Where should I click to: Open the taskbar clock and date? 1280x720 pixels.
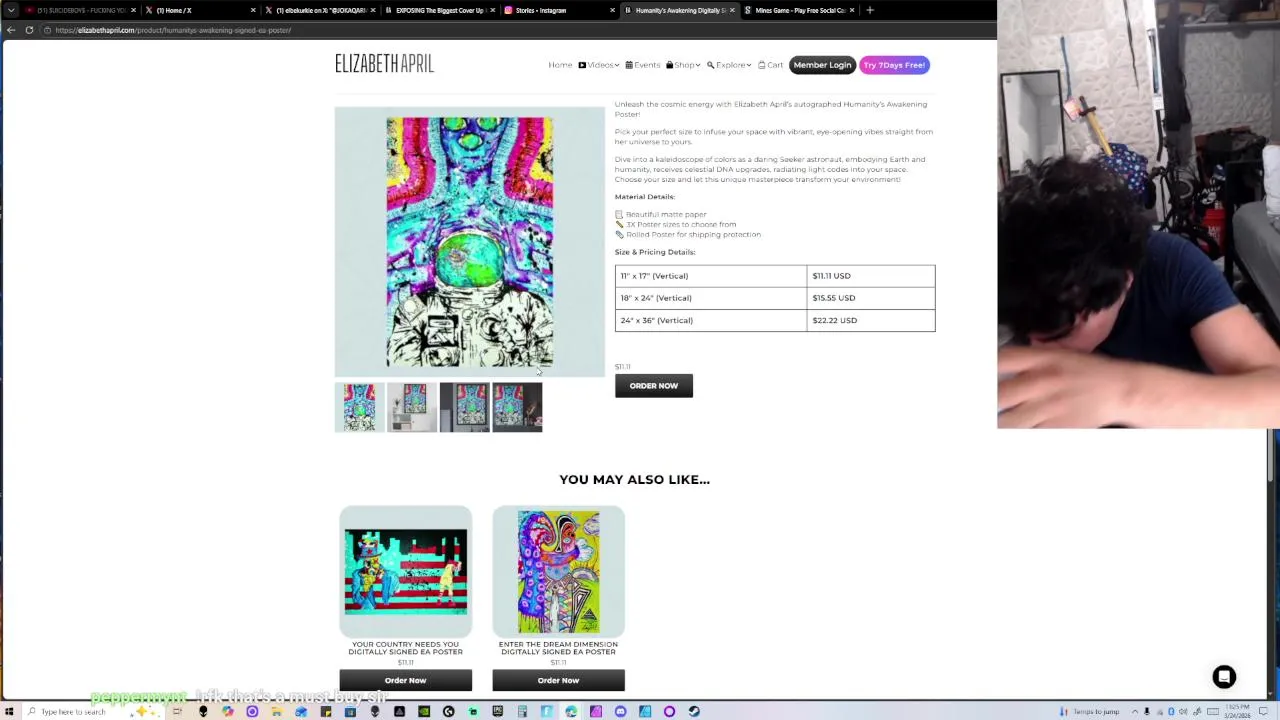point(1237,712)
